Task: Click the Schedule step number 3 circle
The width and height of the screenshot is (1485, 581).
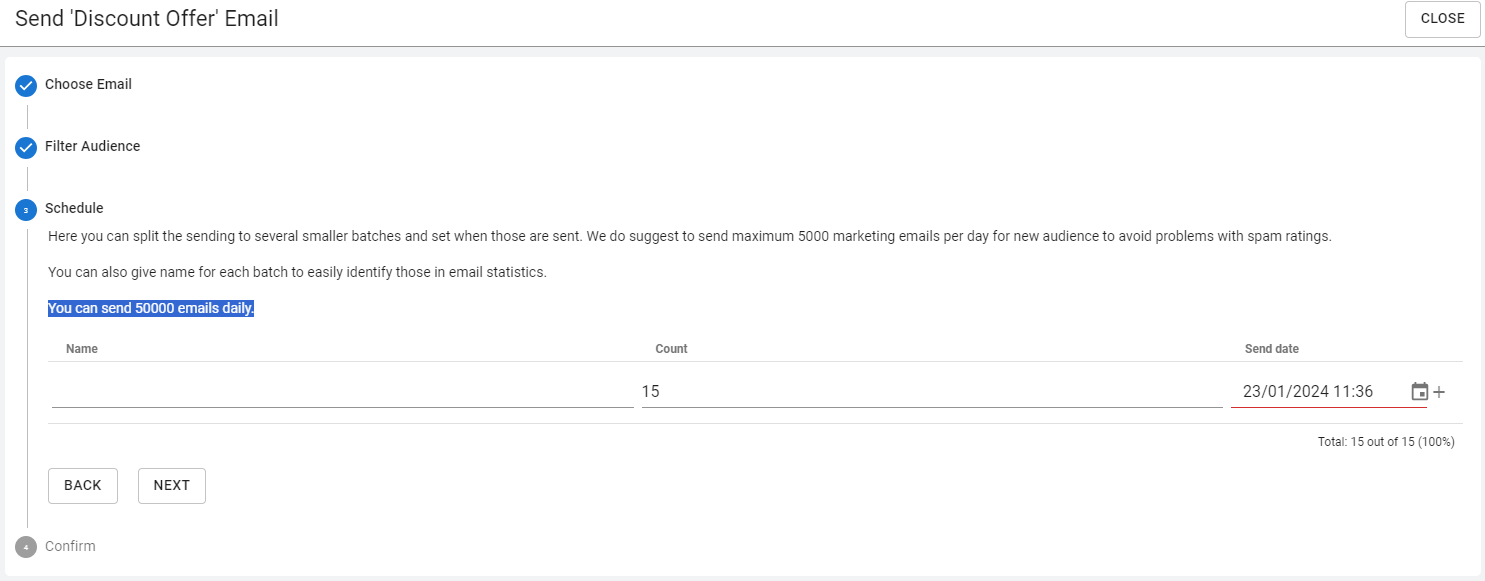Action: pos(26,210)
